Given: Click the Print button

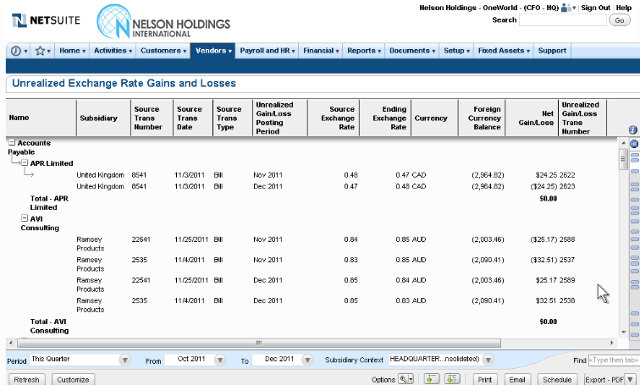Looking at the screenshot, I should click(x=485, y=379).
